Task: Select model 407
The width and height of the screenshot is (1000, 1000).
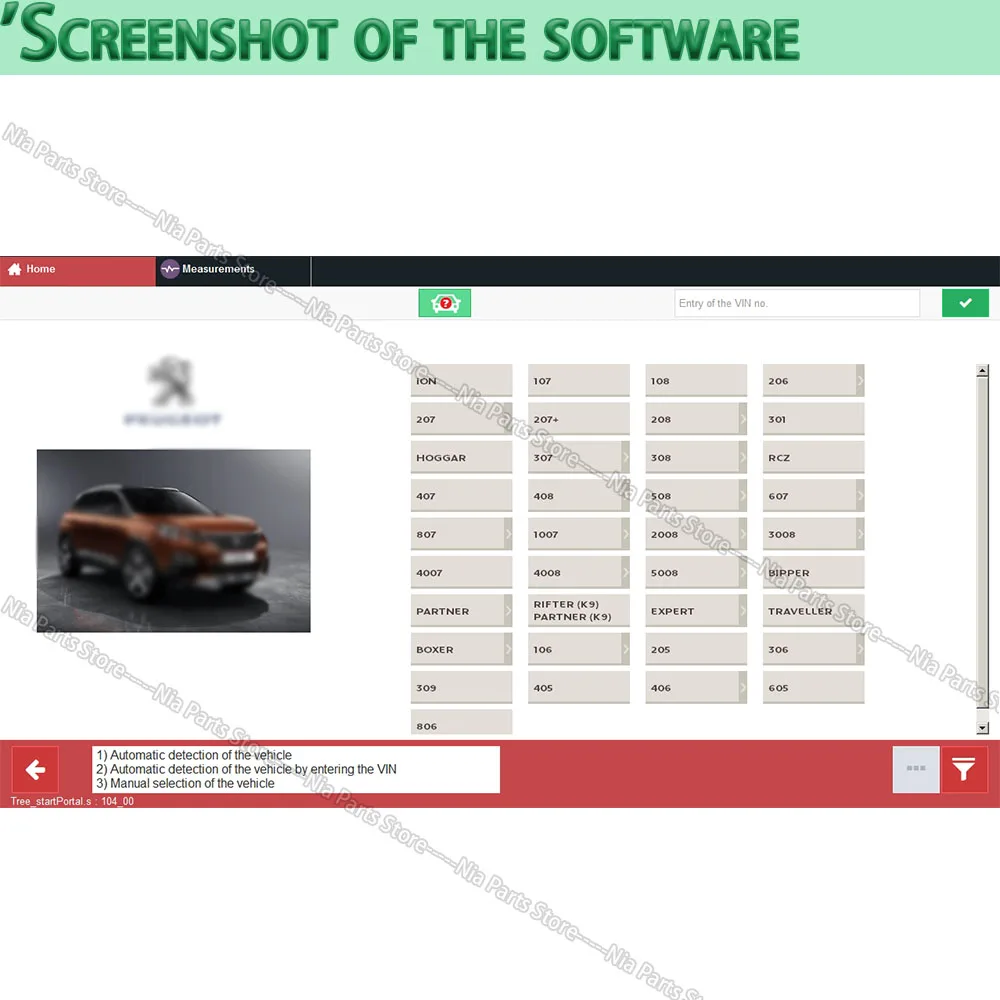Action: click(461, 496)
